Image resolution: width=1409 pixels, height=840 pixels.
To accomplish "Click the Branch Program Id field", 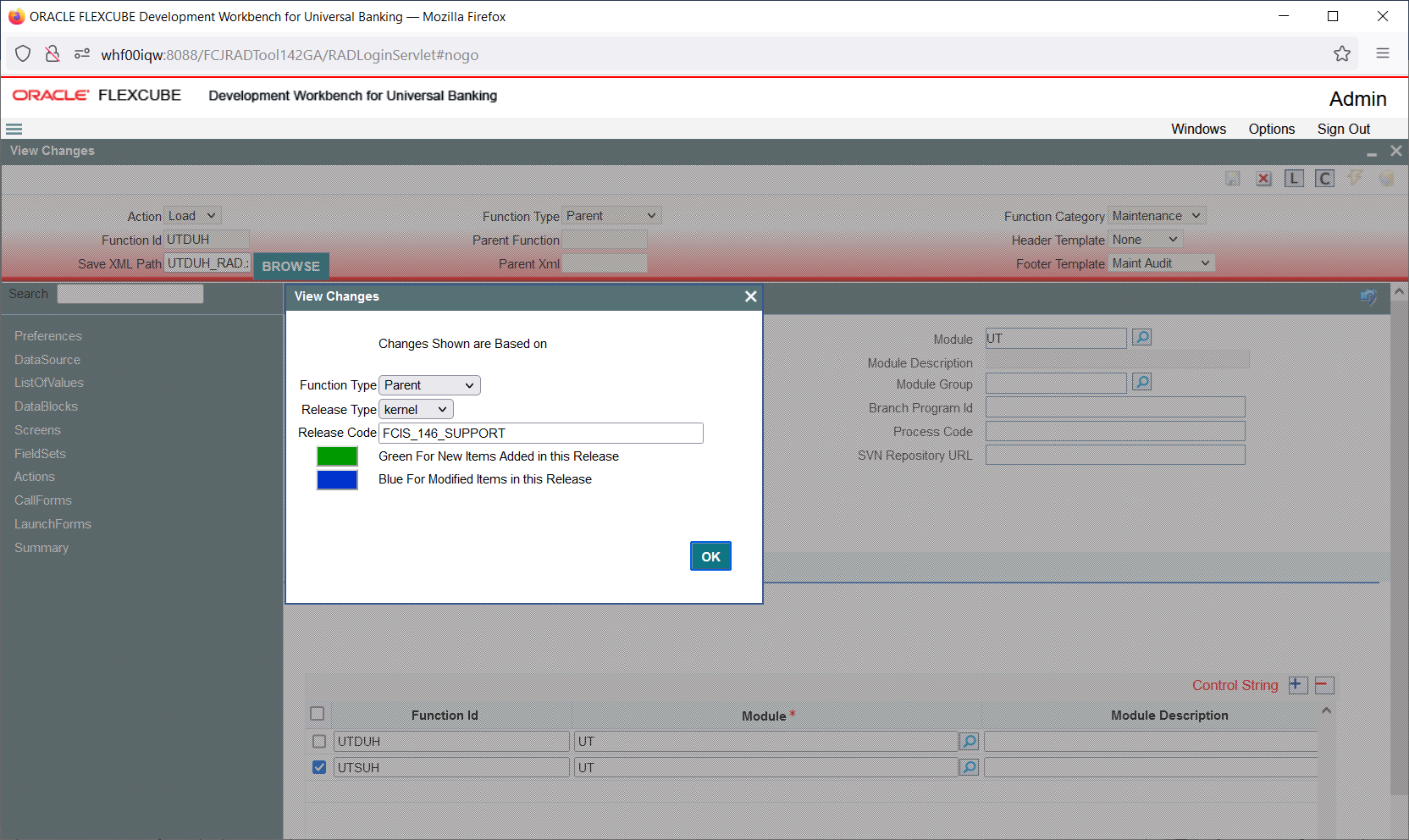I will 1115,407.
